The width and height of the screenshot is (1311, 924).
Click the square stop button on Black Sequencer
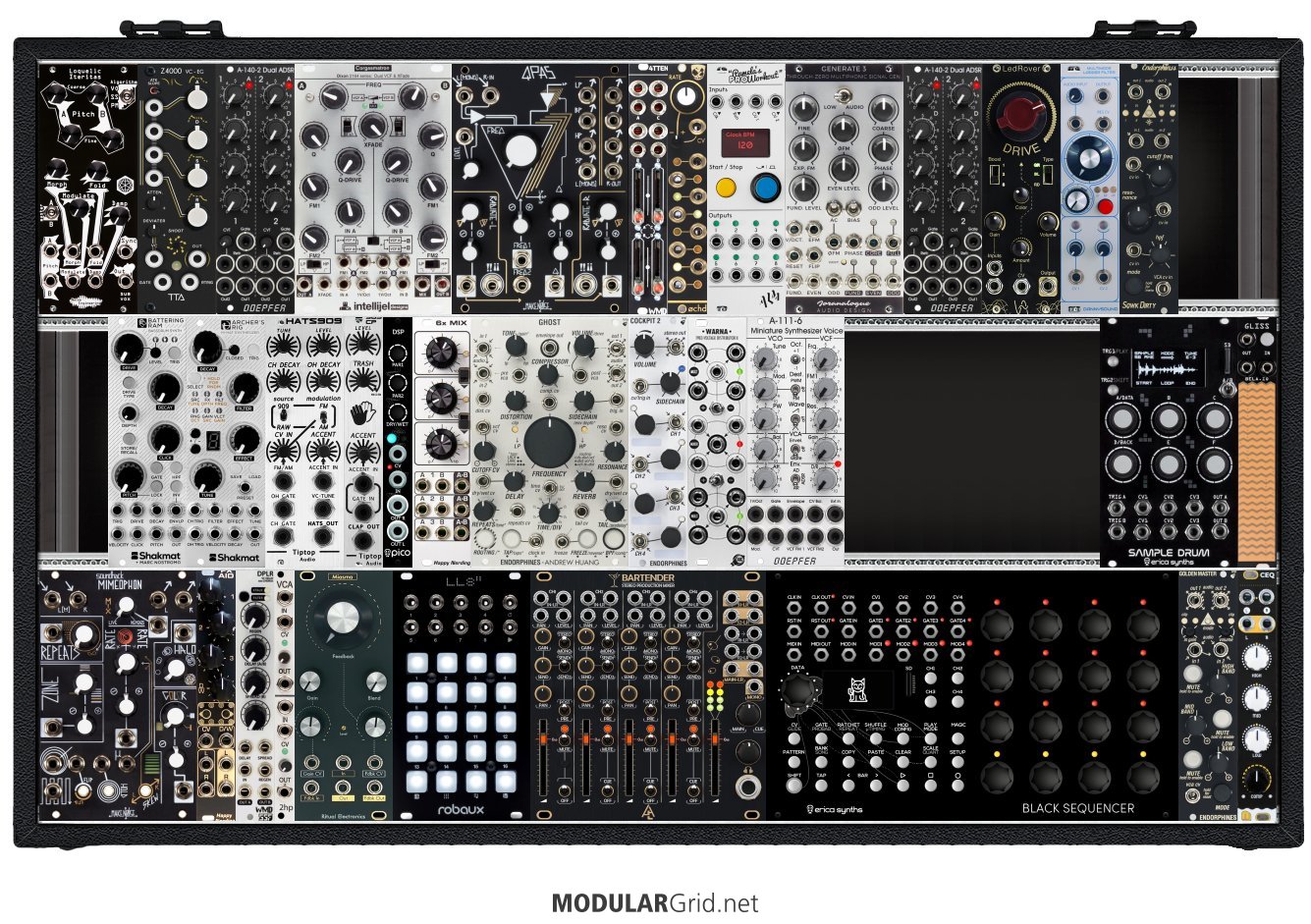[931, 786]
